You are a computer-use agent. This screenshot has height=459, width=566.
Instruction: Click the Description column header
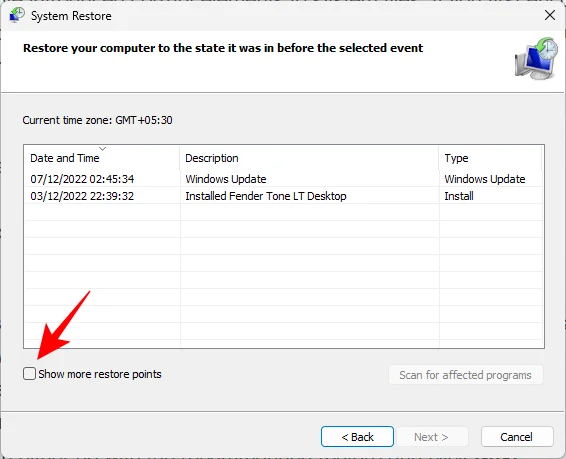[309, 158]
